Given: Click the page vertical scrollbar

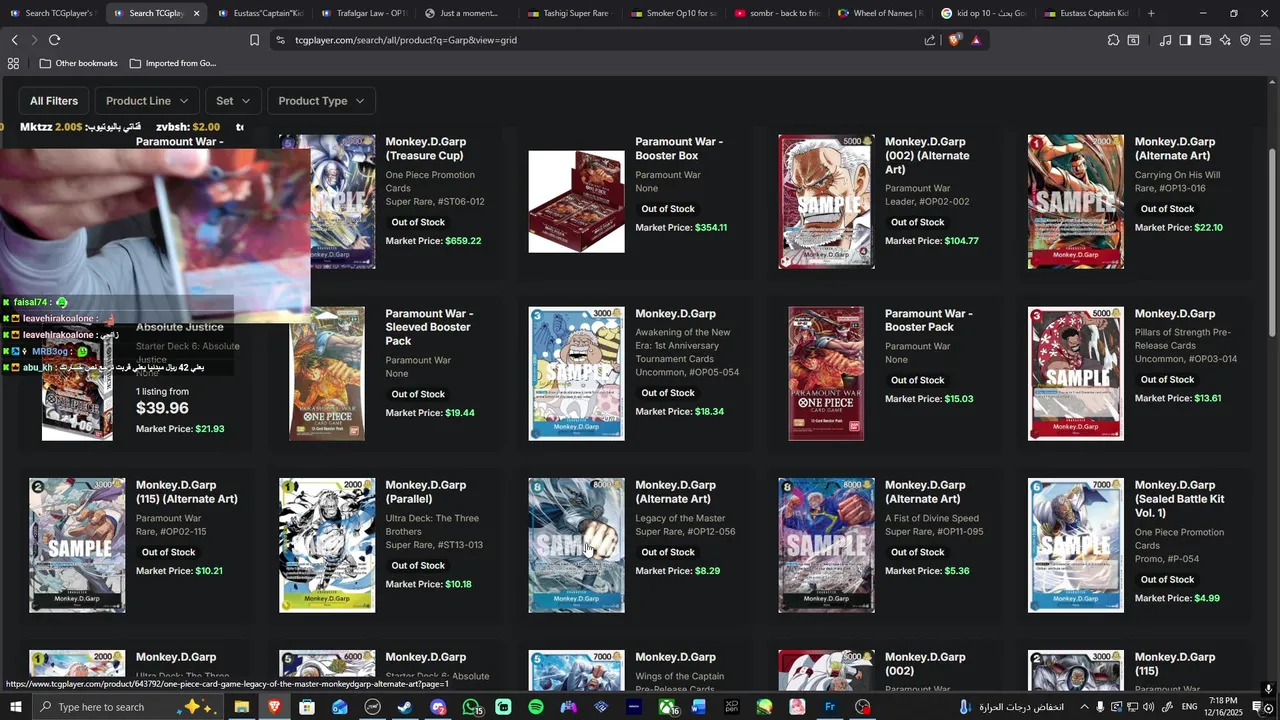Looking at the screenshot, I should pos(1272,244).
